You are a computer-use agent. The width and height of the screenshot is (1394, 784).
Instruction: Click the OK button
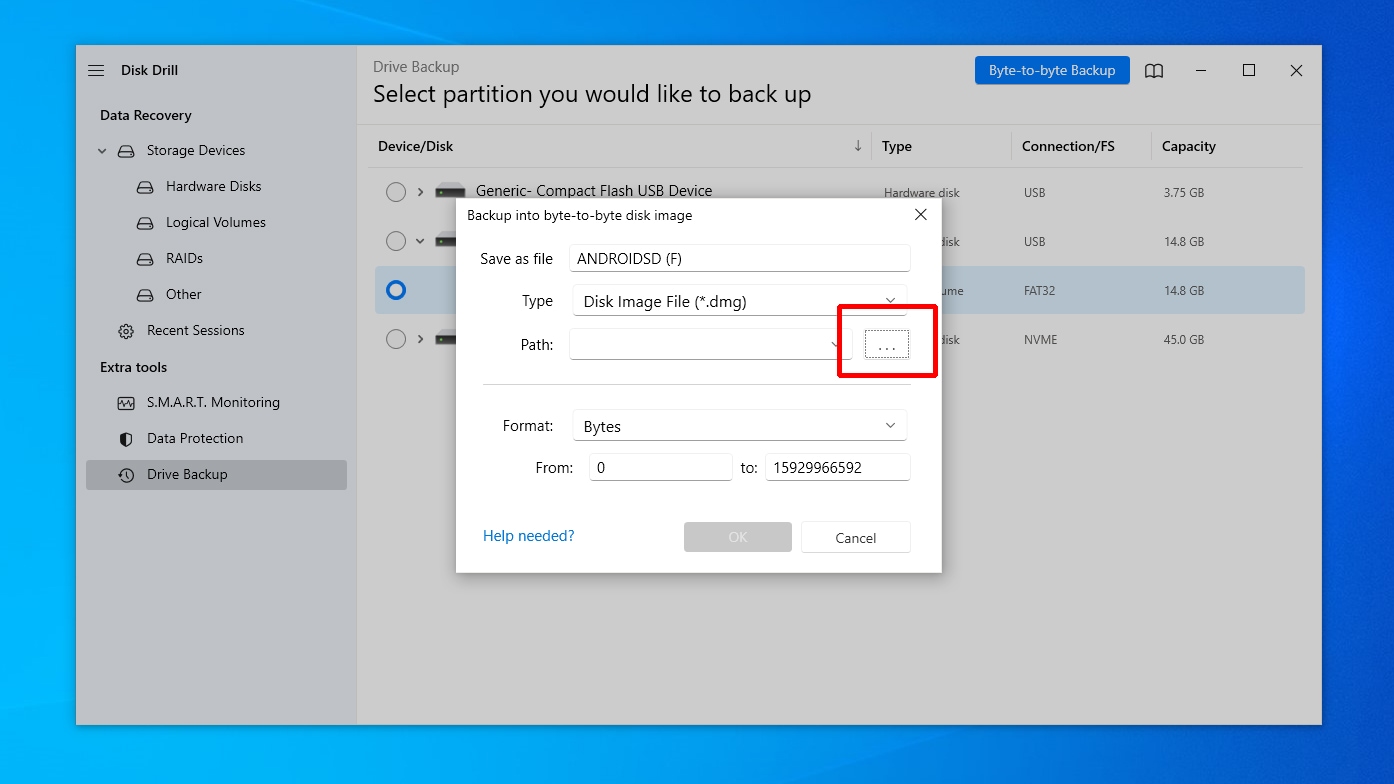tap(738, 537)
